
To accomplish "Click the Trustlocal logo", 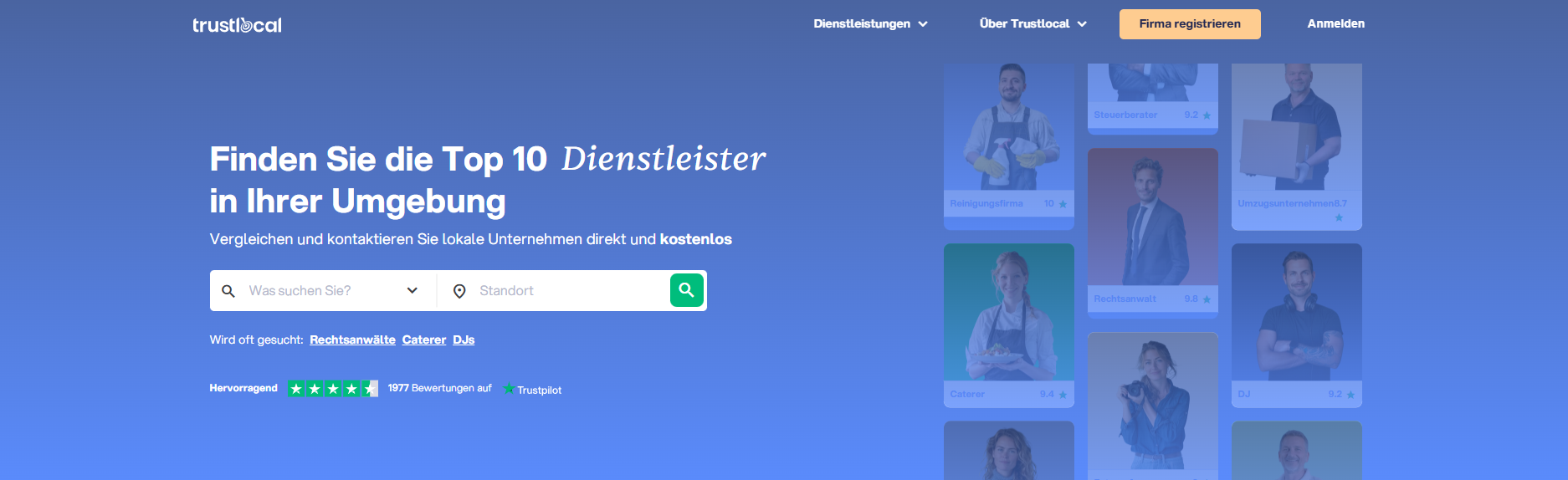I will pyautogui.click(x=237, y=25).
